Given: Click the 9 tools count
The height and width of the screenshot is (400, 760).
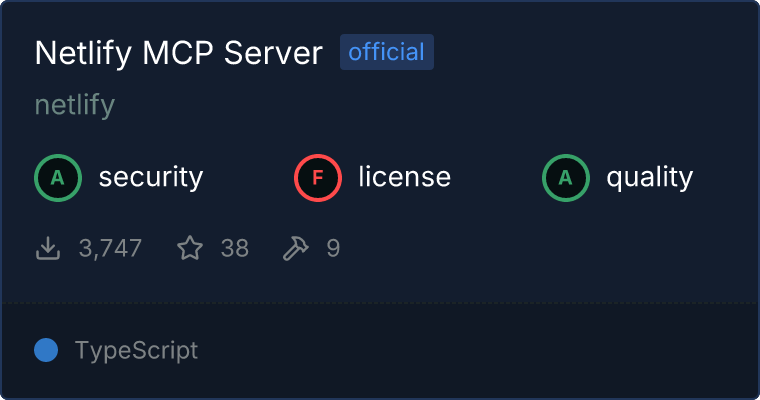Looking at the screenshot, I should pos(333,248).
